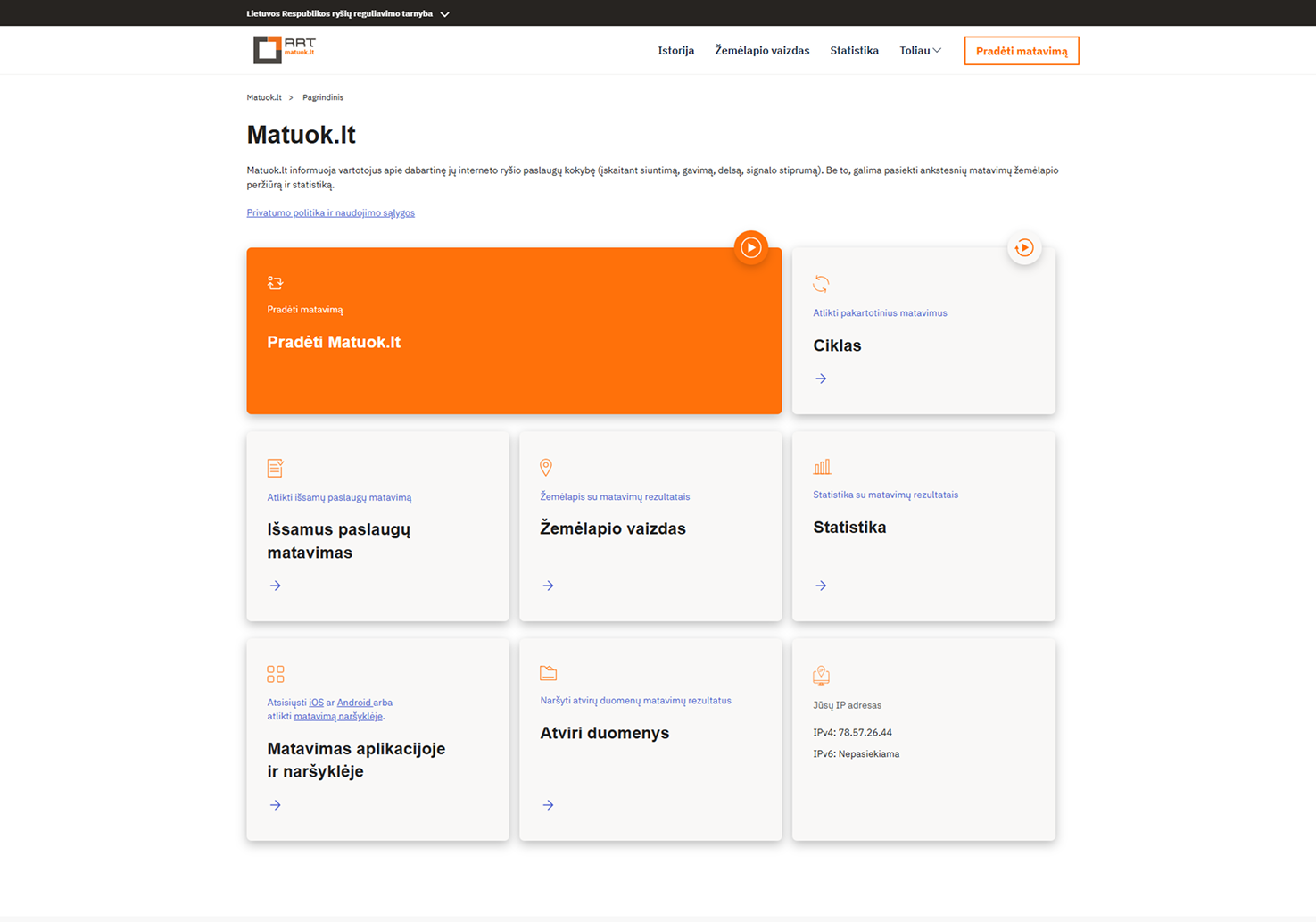Click the Žemėlapis su matavimų rezultatais caption

tap(615, 496)
